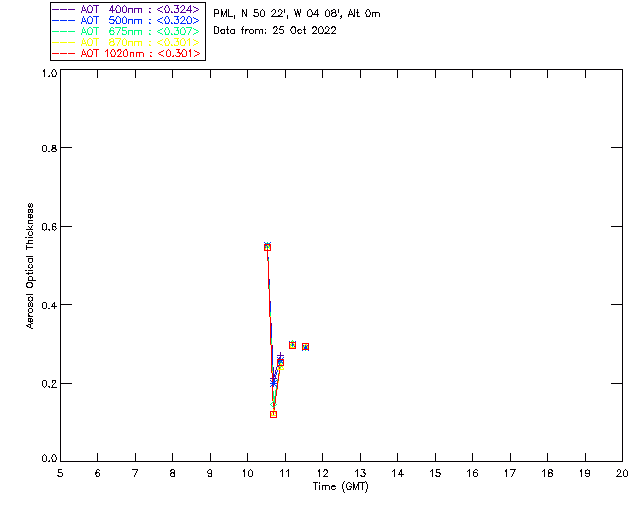Click the AOT 500nm legend entry

[x=126, y=20]
